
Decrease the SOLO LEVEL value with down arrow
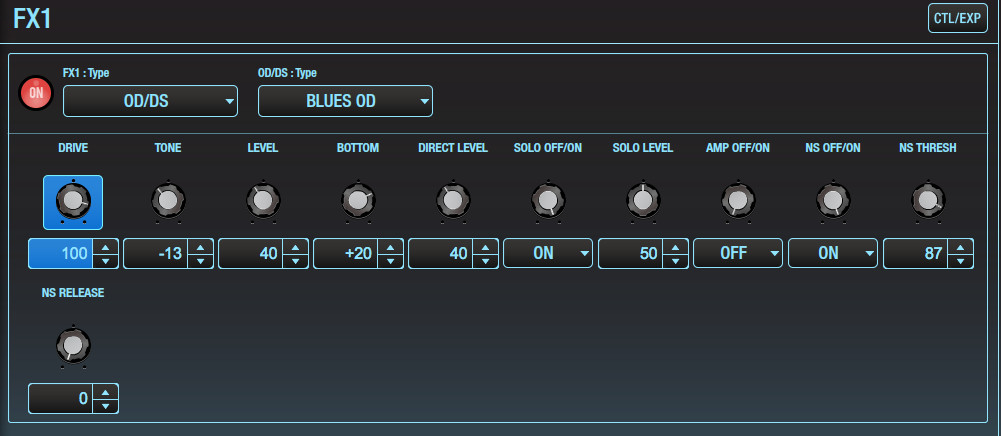pos(675,261)
